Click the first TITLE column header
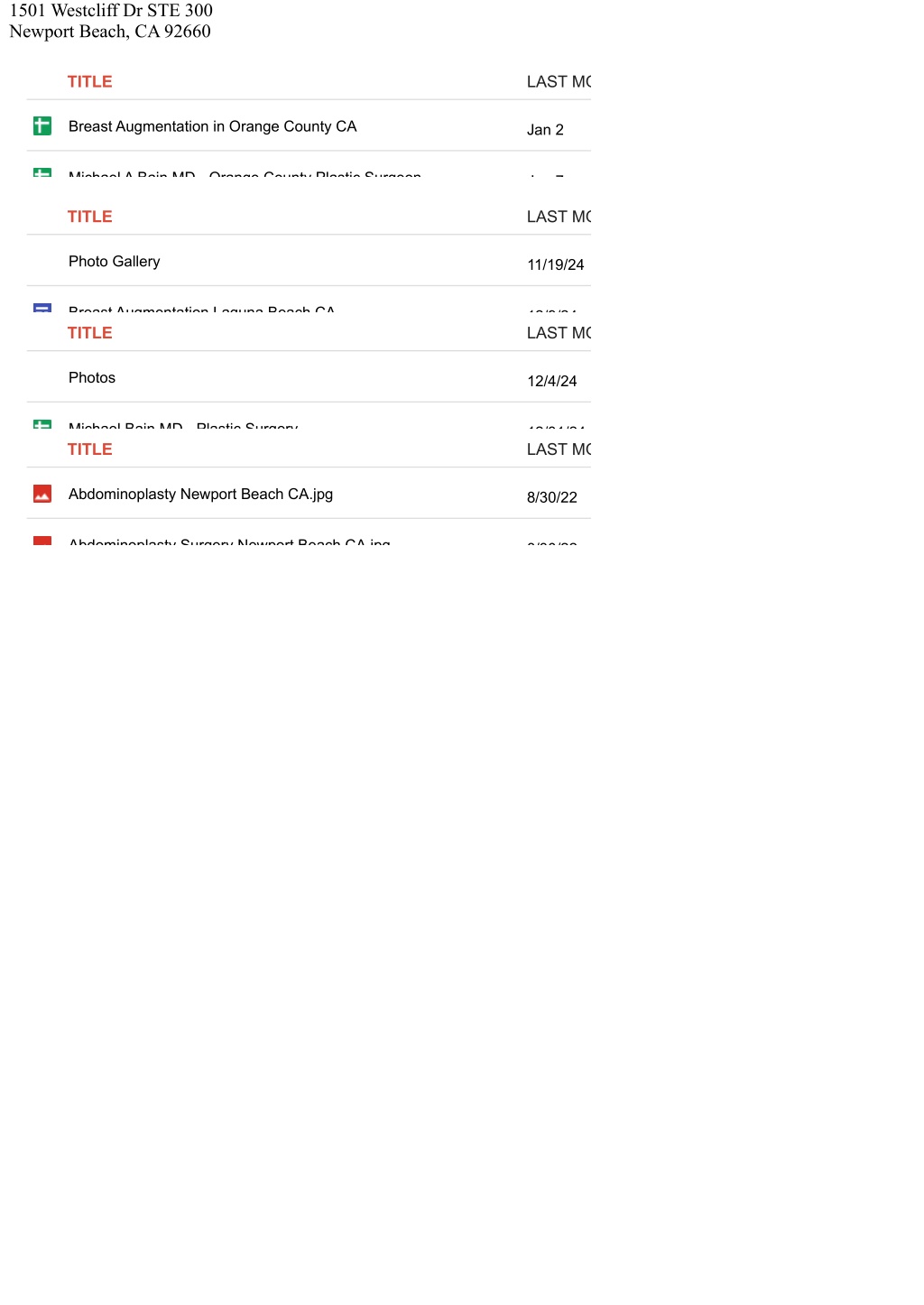The image size is (924, 1305). point(89,81)
